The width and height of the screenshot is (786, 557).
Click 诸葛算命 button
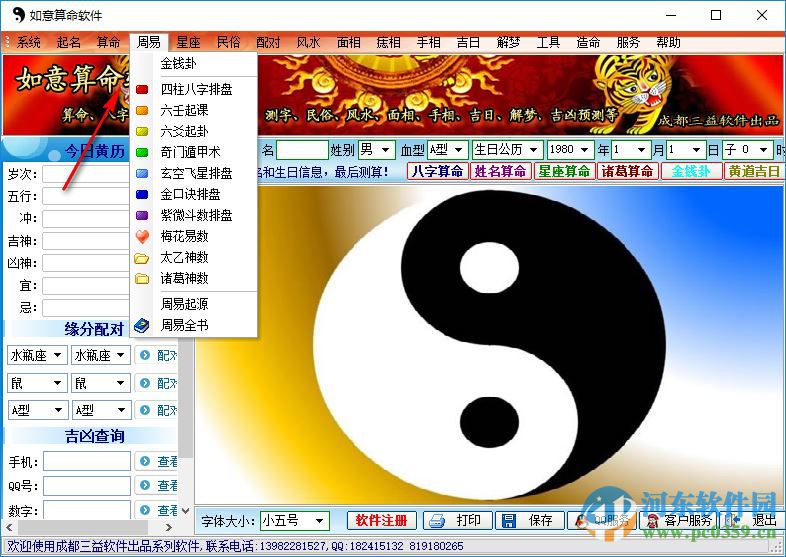[627, 171]
